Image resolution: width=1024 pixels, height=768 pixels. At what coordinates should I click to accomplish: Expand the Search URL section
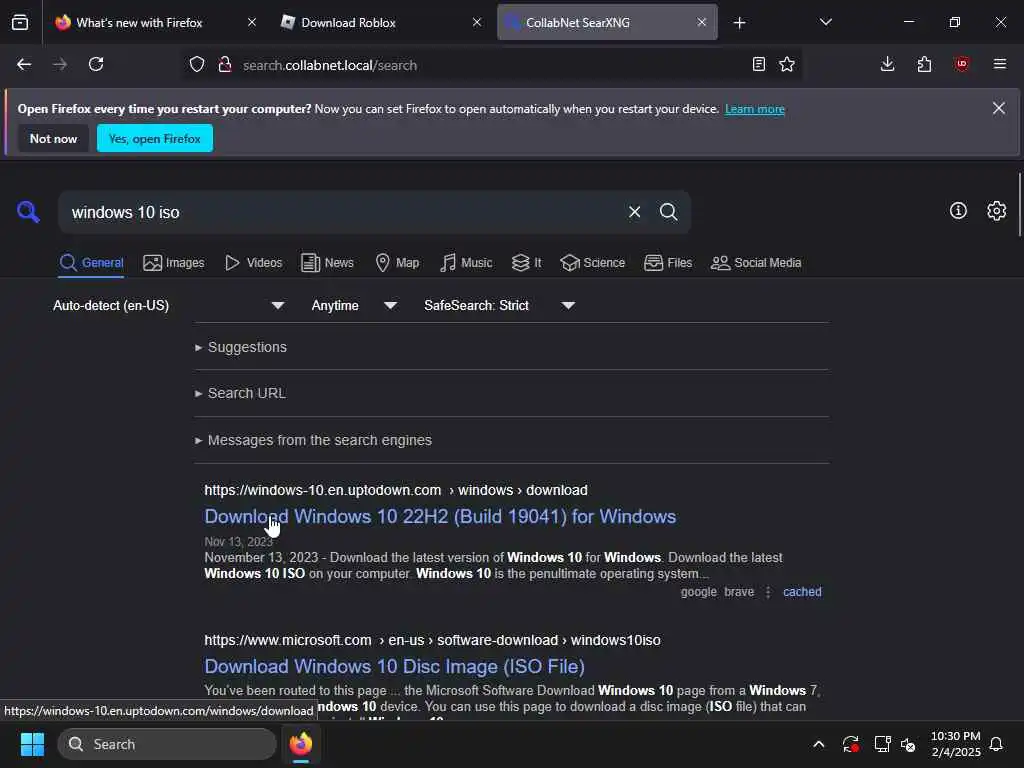coord(240,393)
